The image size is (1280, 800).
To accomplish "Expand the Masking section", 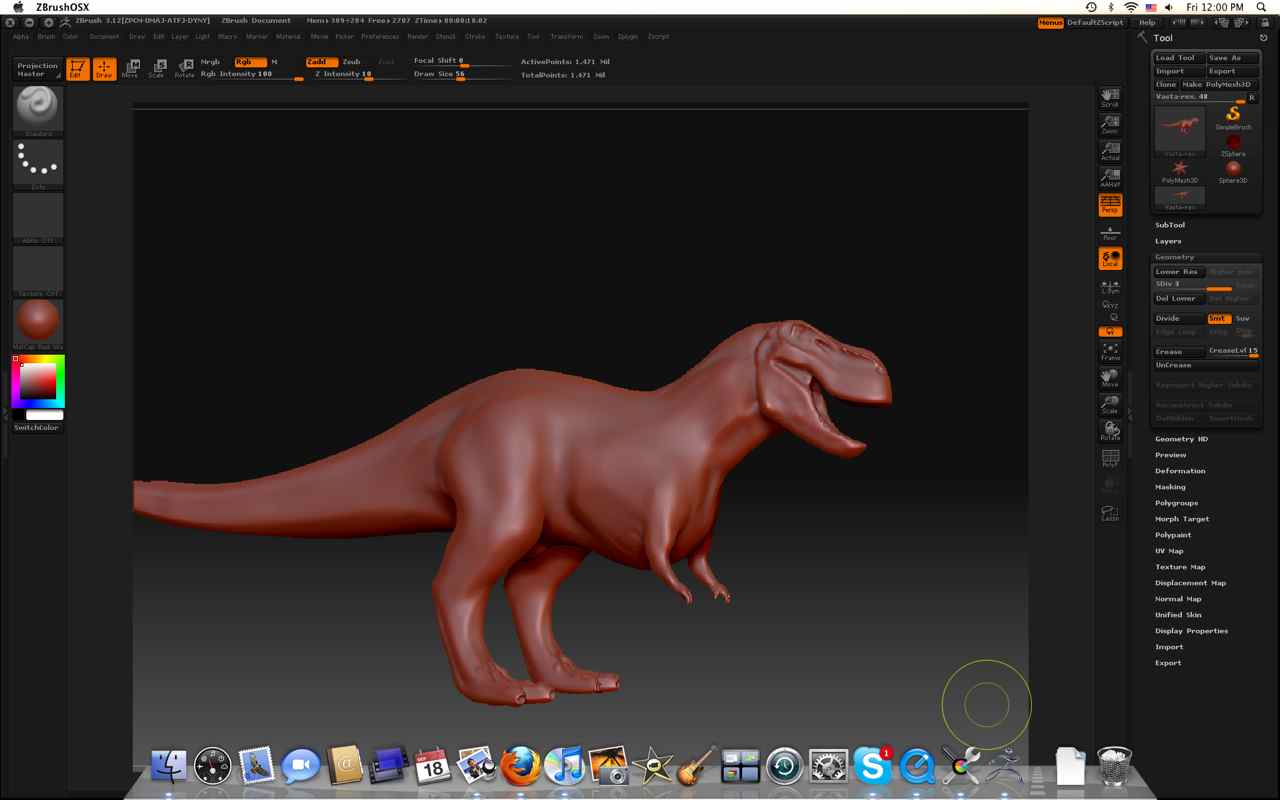I will (x=1170, y=487).
